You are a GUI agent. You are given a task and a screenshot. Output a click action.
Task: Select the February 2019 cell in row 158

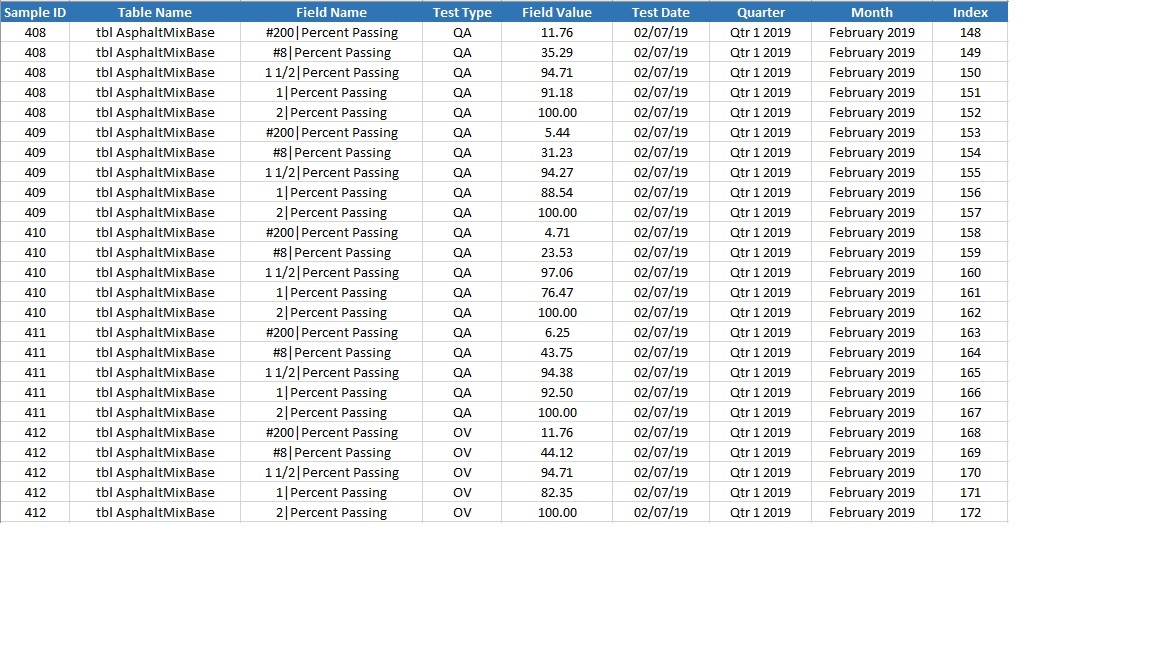click(872, 232)
